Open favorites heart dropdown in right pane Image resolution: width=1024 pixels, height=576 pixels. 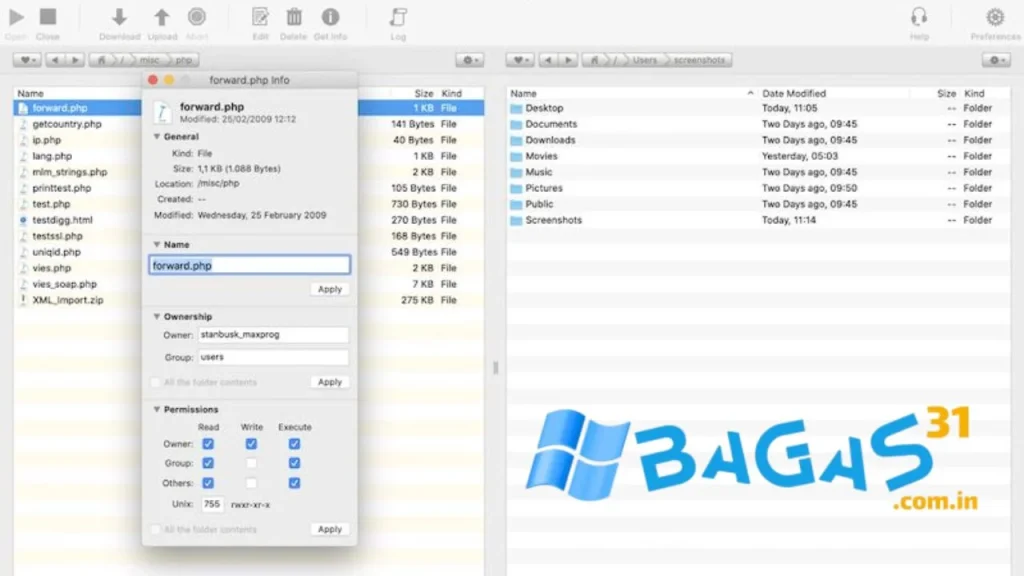coord(519,60)
